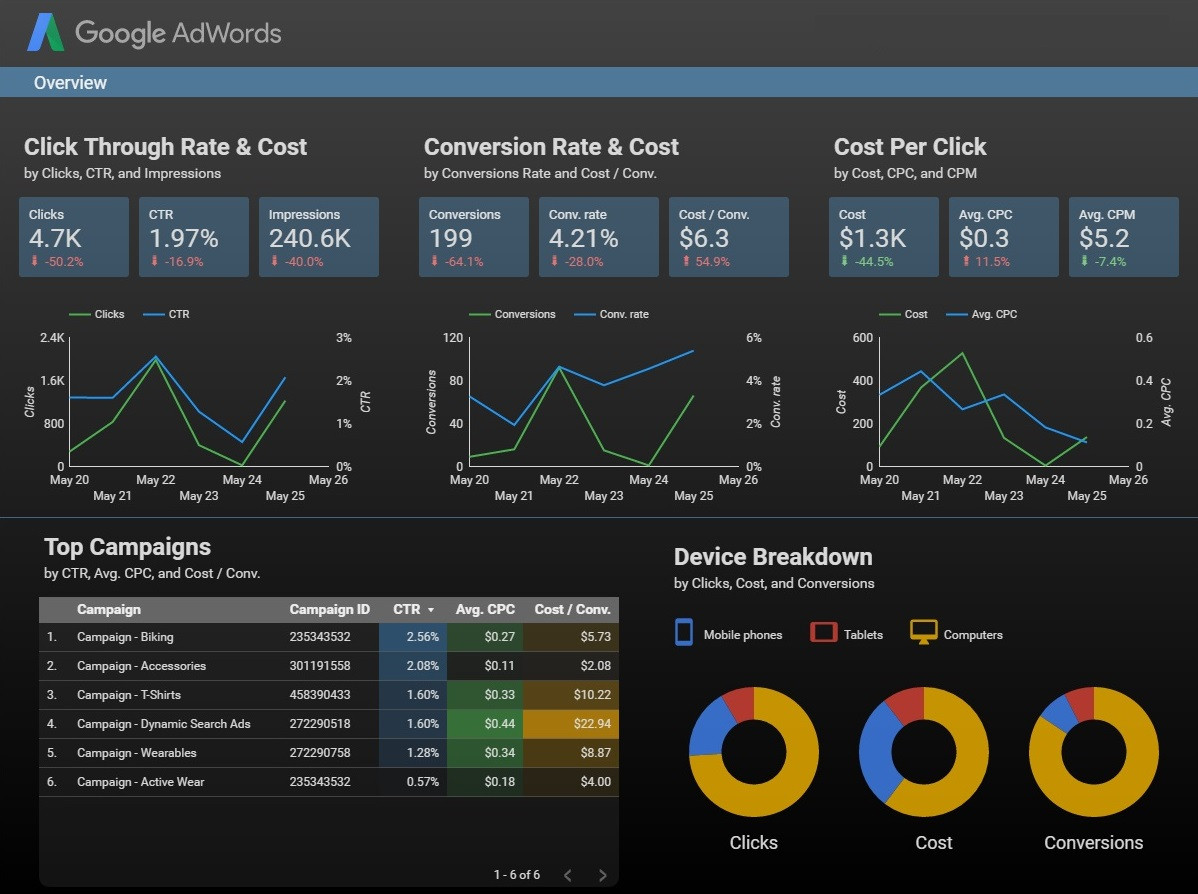
Task: Select the CTR scorecard showing 1.97%
Action: coord(194,237)
